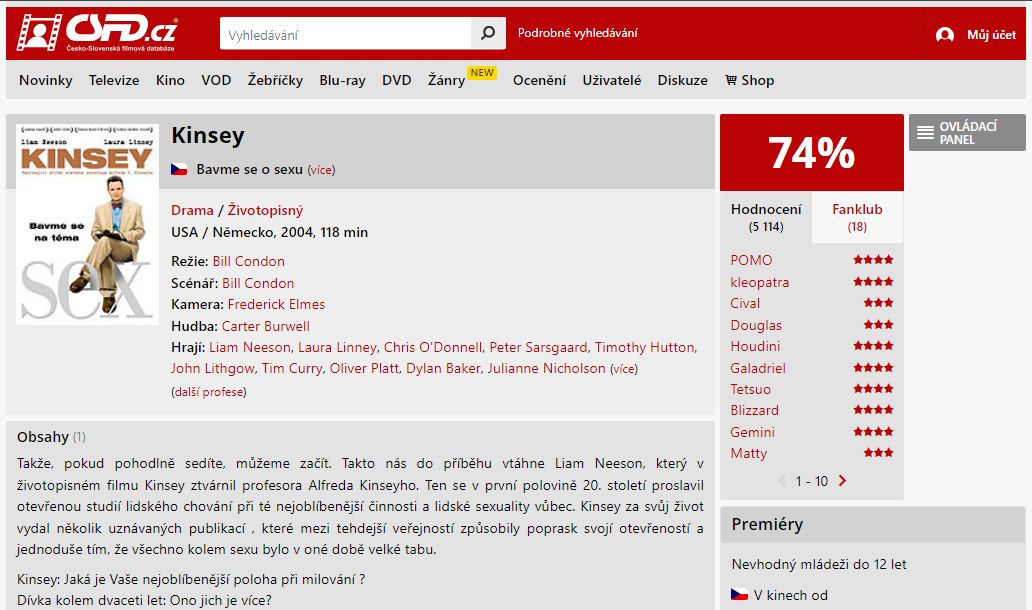The height and width of the screenshot is (610, 1032).
Task: Open the Televize menu
Action: (114, 80)
